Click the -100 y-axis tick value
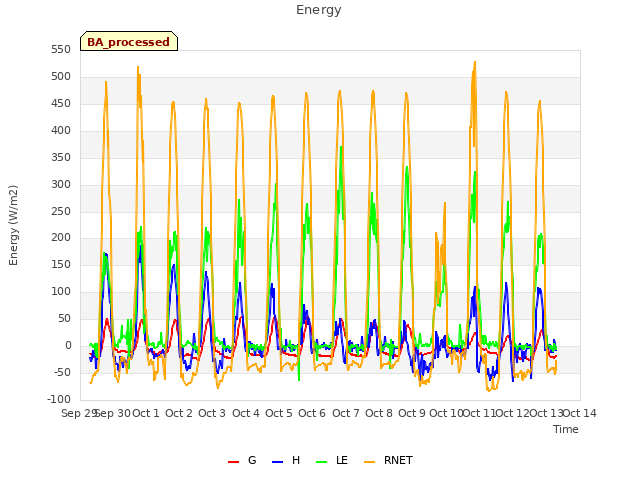This screenshot has width=640, height=480. pos(59,399)
